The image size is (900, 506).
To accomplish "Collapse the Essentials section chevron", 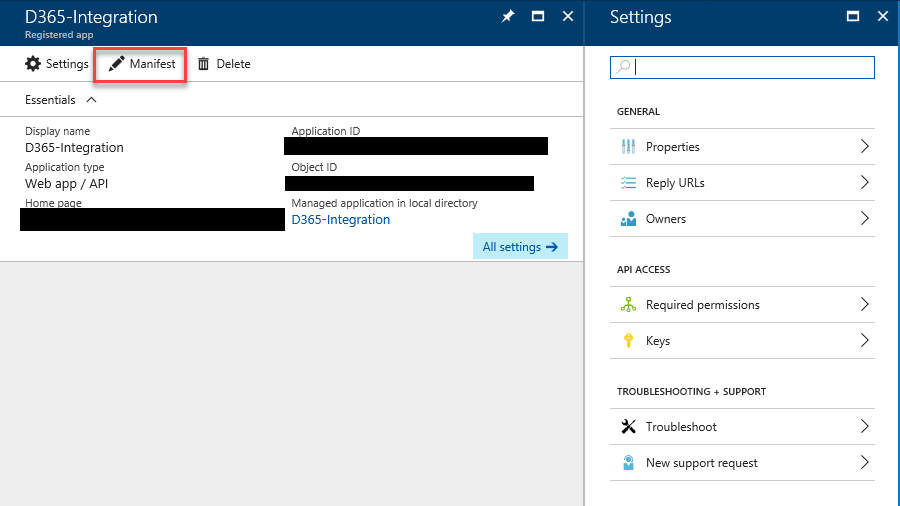I will (91, 100).
